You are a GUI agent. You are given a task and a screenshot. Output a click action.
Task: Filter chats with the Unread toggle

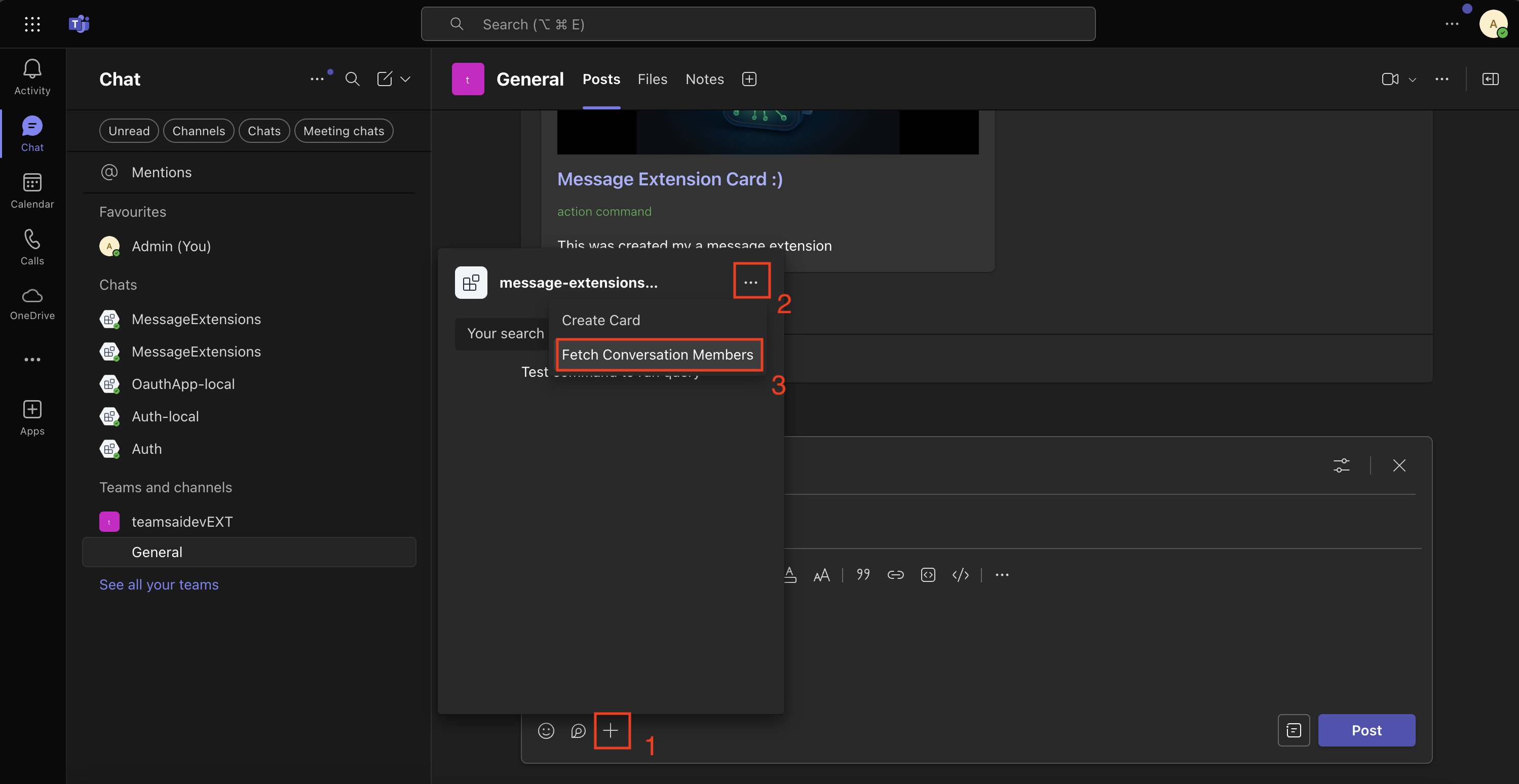pos(129,130)
